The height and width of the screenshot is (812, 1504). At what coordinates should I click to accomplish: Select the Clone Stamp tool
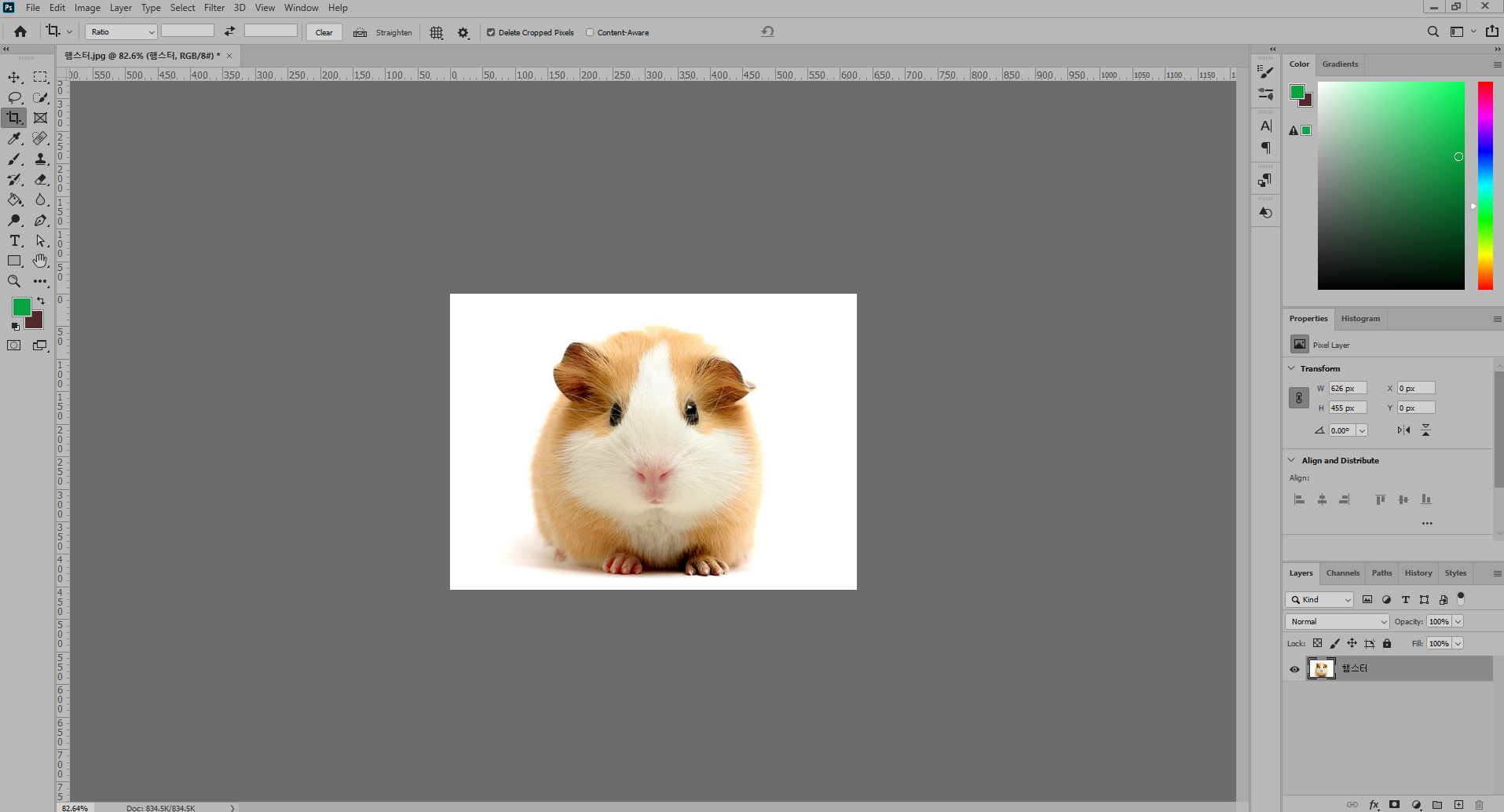40,159
